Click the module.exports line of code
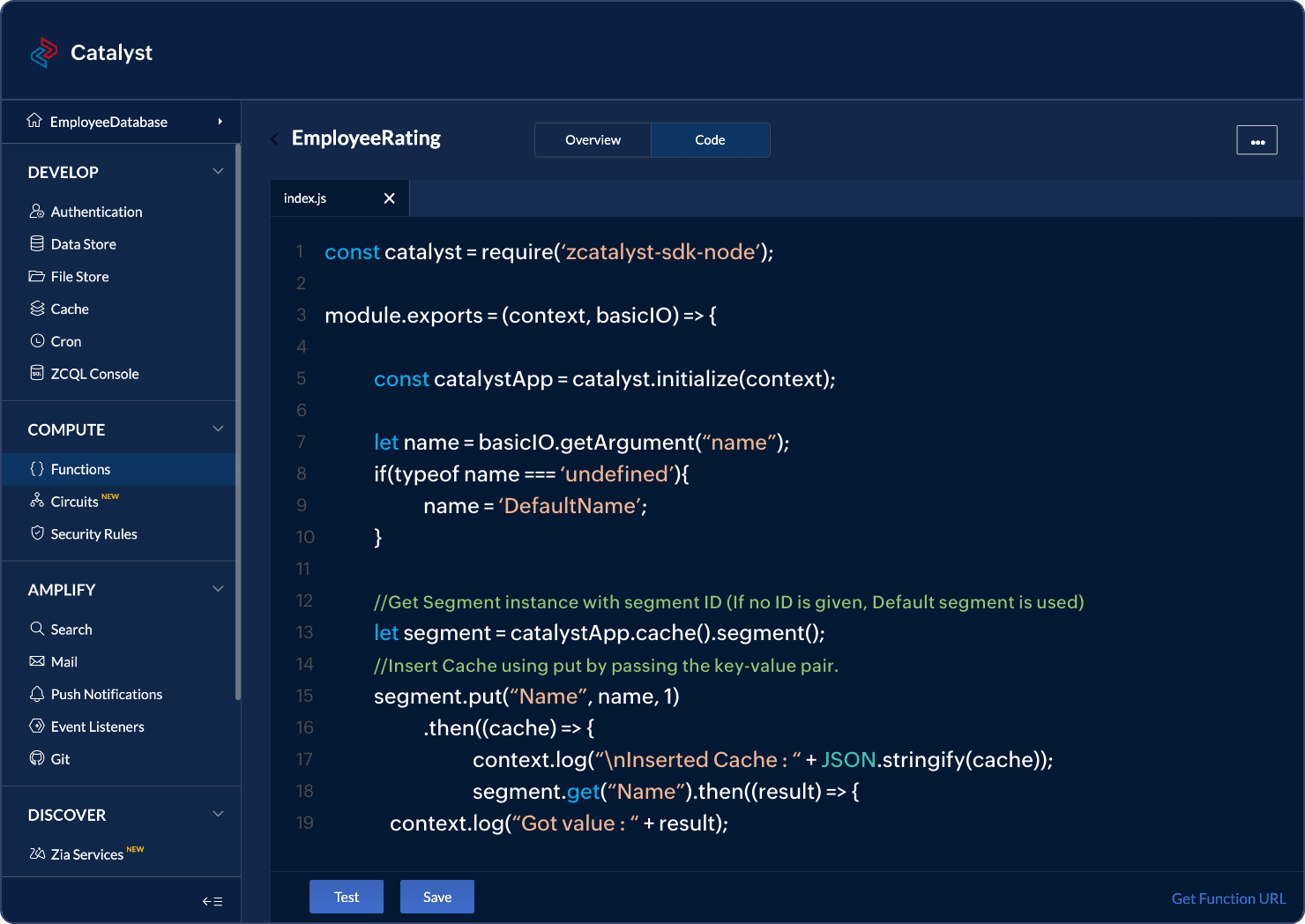Screen dimensions: 1305x924 point(520,316)
